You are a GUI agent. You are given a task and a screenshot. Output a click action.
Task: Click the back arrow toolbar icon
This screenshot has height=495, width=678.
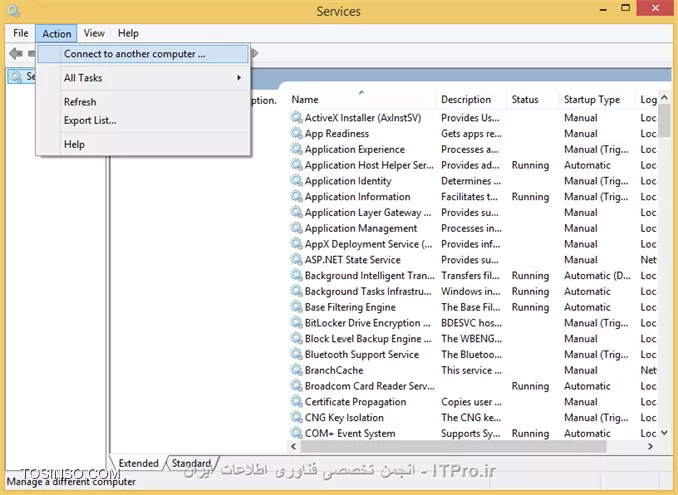[16, 54]
